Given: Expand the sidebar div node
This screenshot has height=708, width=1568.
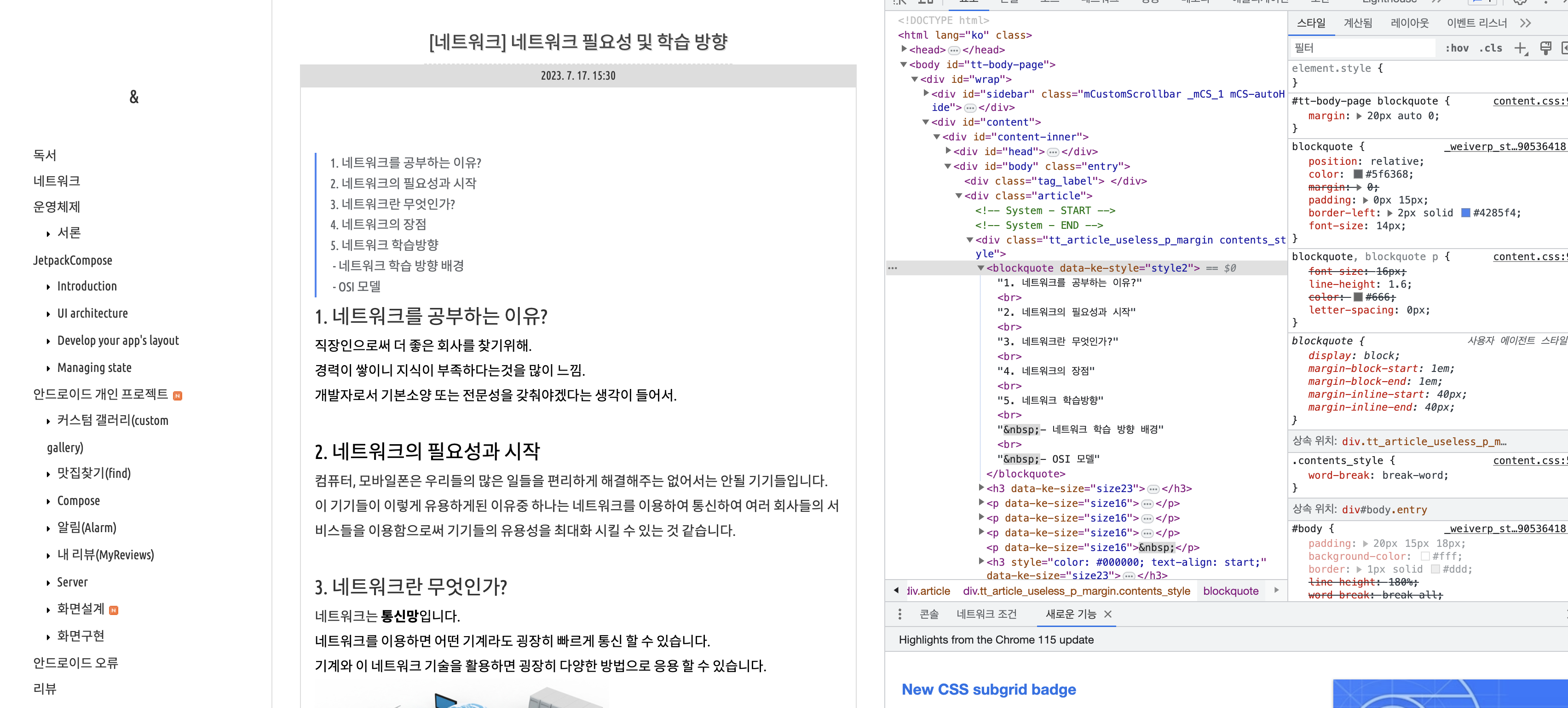Looking at the screenshot, I should 926,93.
